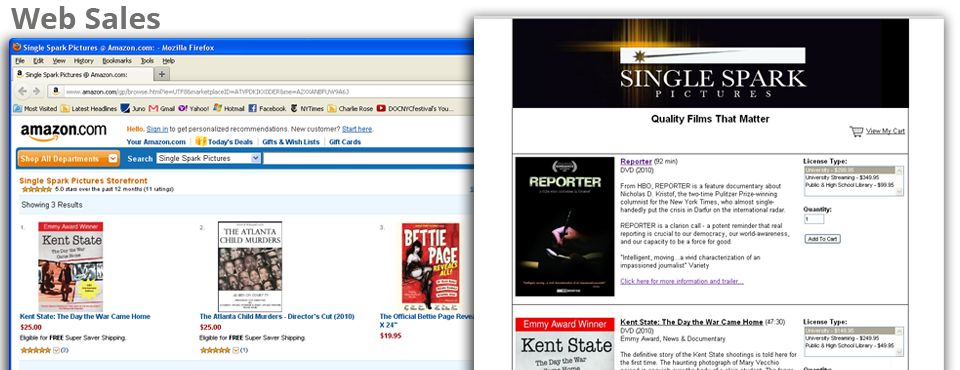This screenshot has width=960, height=370.
Task: Click the Start here link for new customers
Action: [357, 129]
